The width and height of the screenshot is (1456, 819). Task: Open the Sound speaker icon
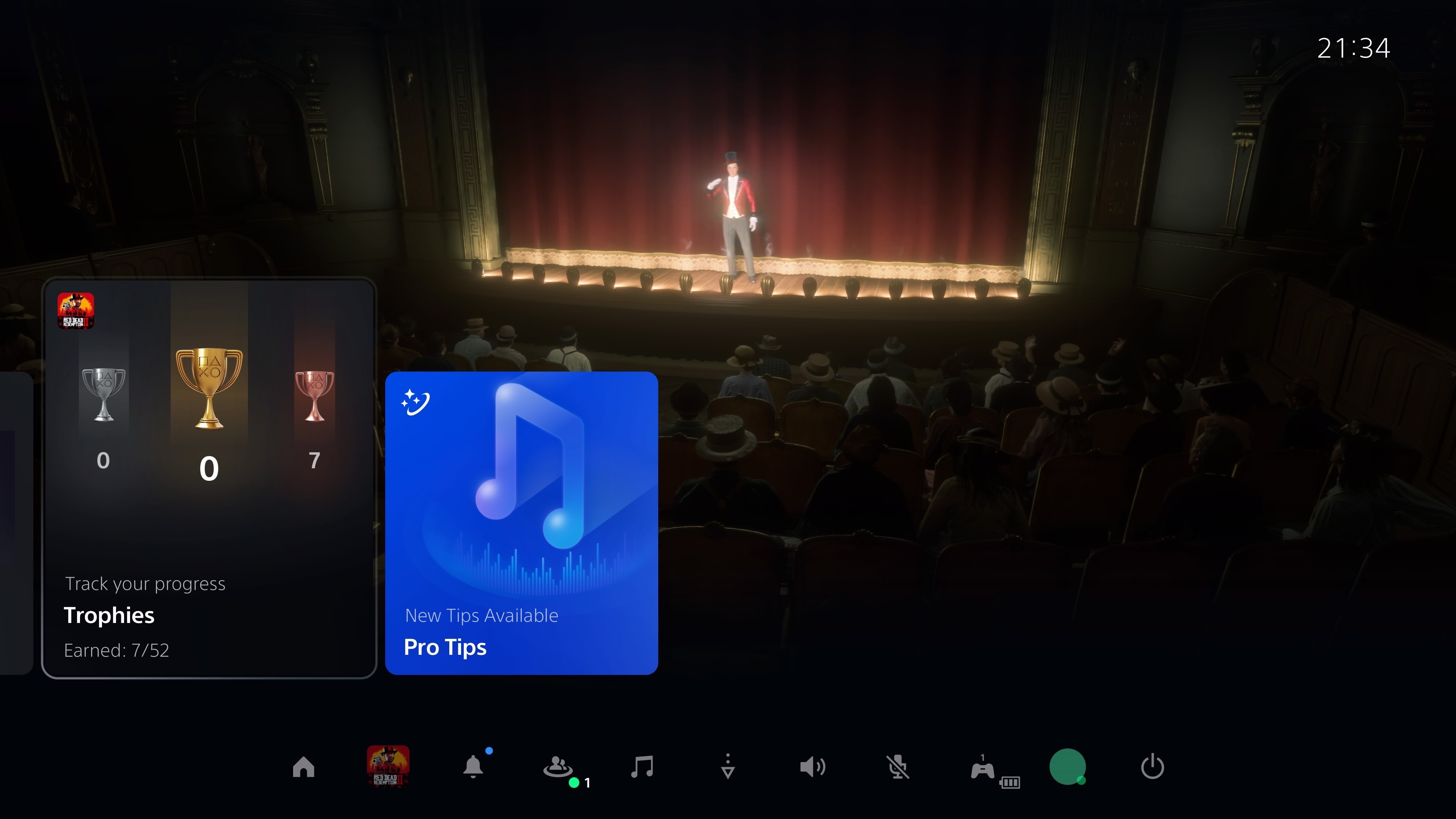pos(812,767)
